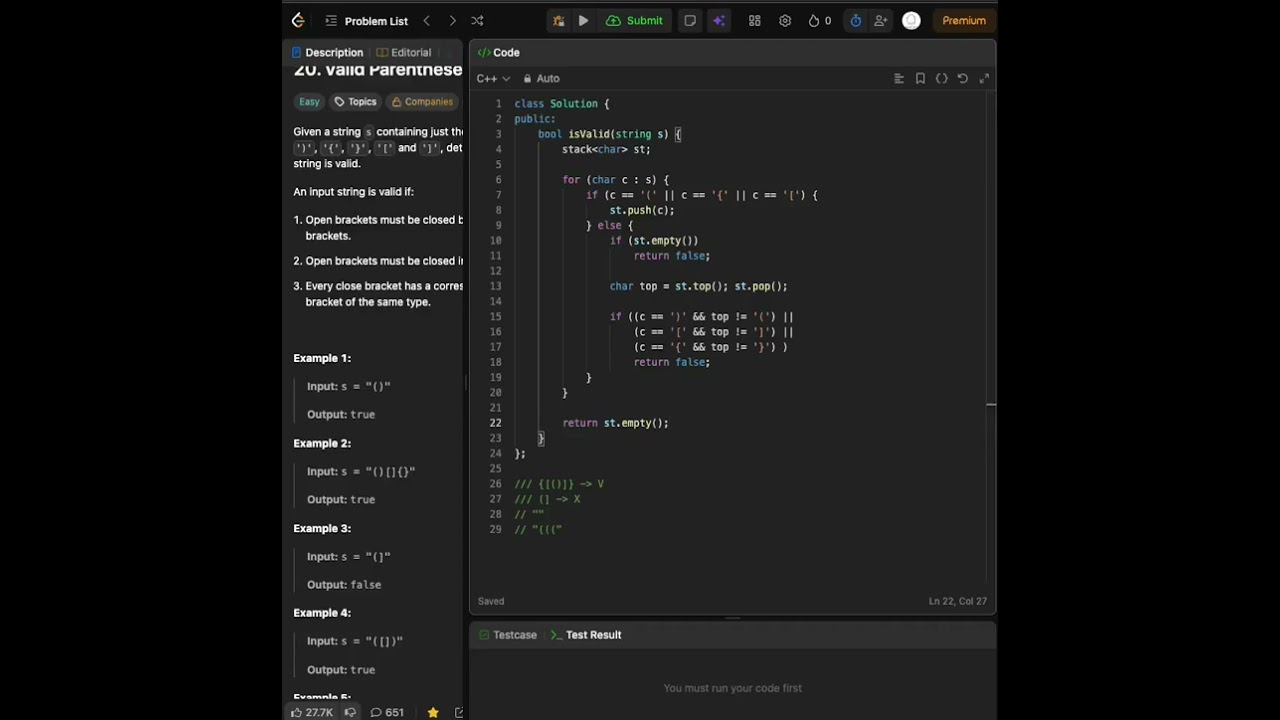
Task: Click the comment line '// "((("'
Action: point(538,530)
